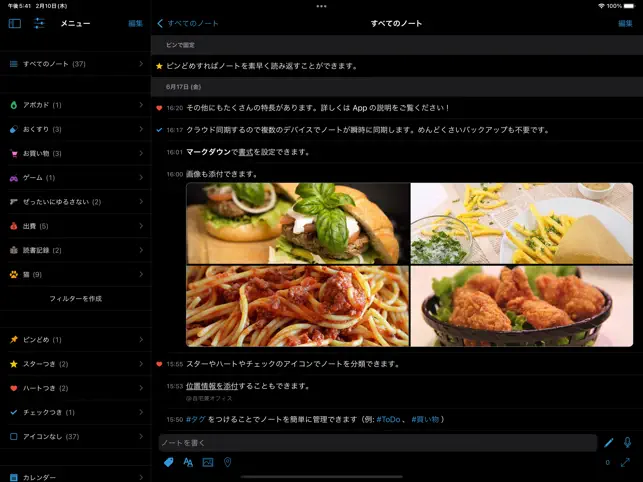Open text formatting Aa icon
The height and width of the screenshot is (482, 643).
(188, 462)
